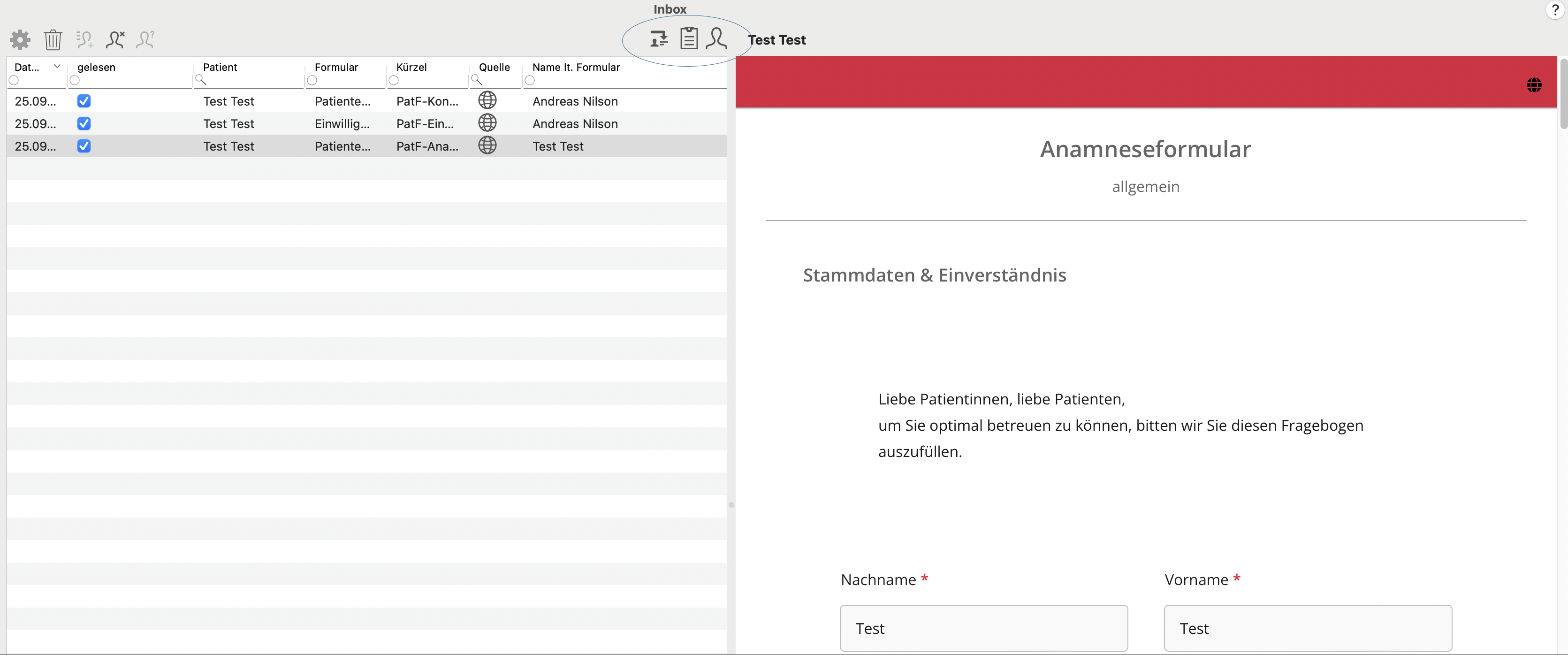Select Andreas Nilson in the PatF-Ein row
This screenshot has width=1568, height=655.
point(575,123)
